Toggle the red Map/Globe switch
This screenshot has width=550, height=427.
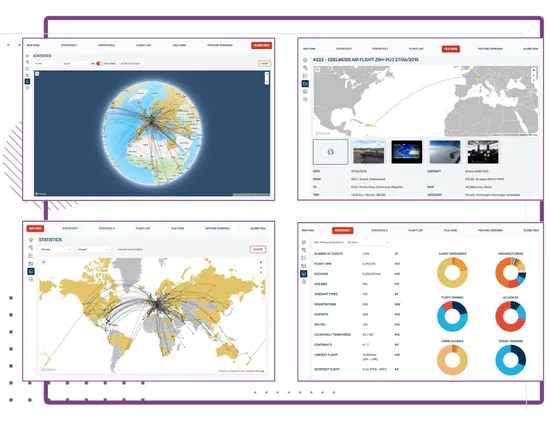[99, 64]
